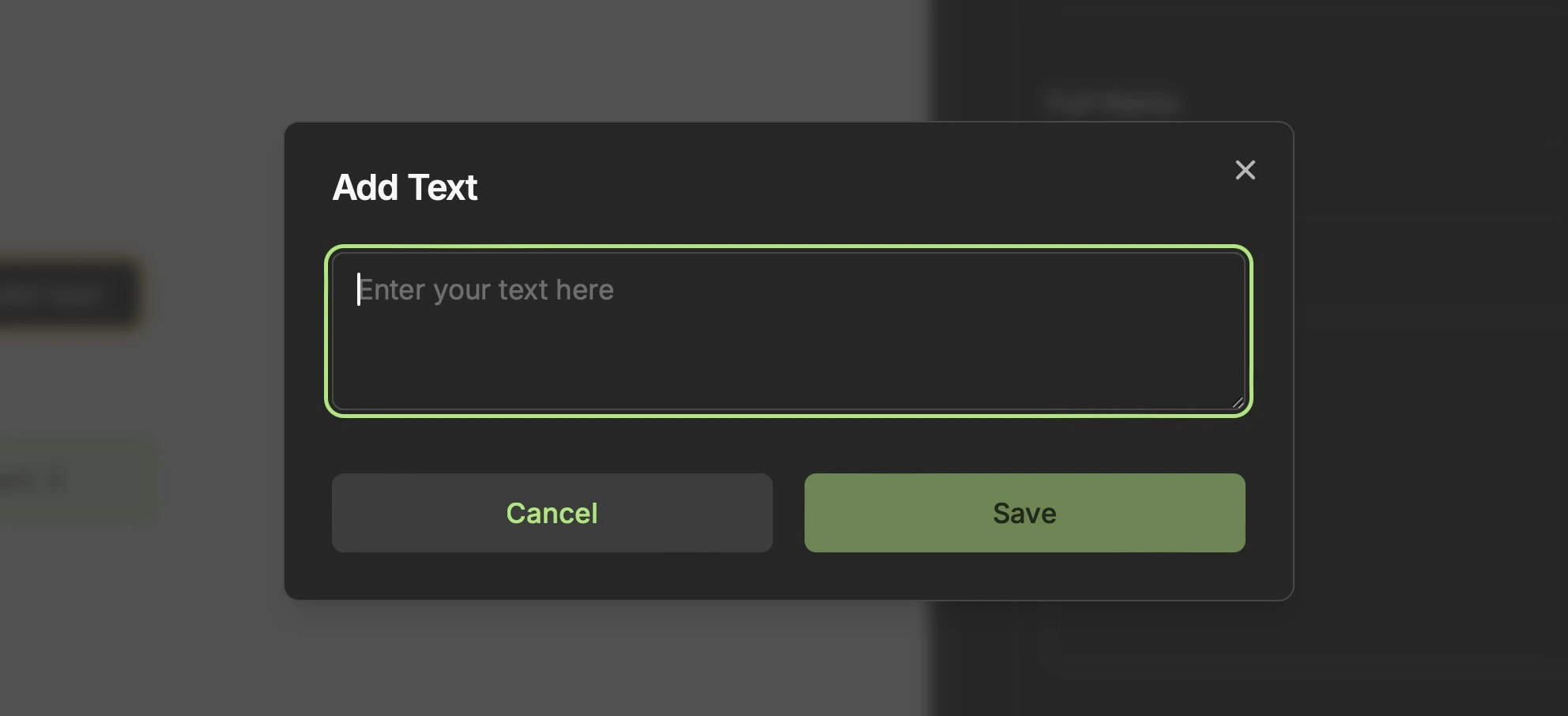This screenshot has height=716, width=1568.
Task: Click the blurred green-outlined item at left
Action: pos(75,480)
